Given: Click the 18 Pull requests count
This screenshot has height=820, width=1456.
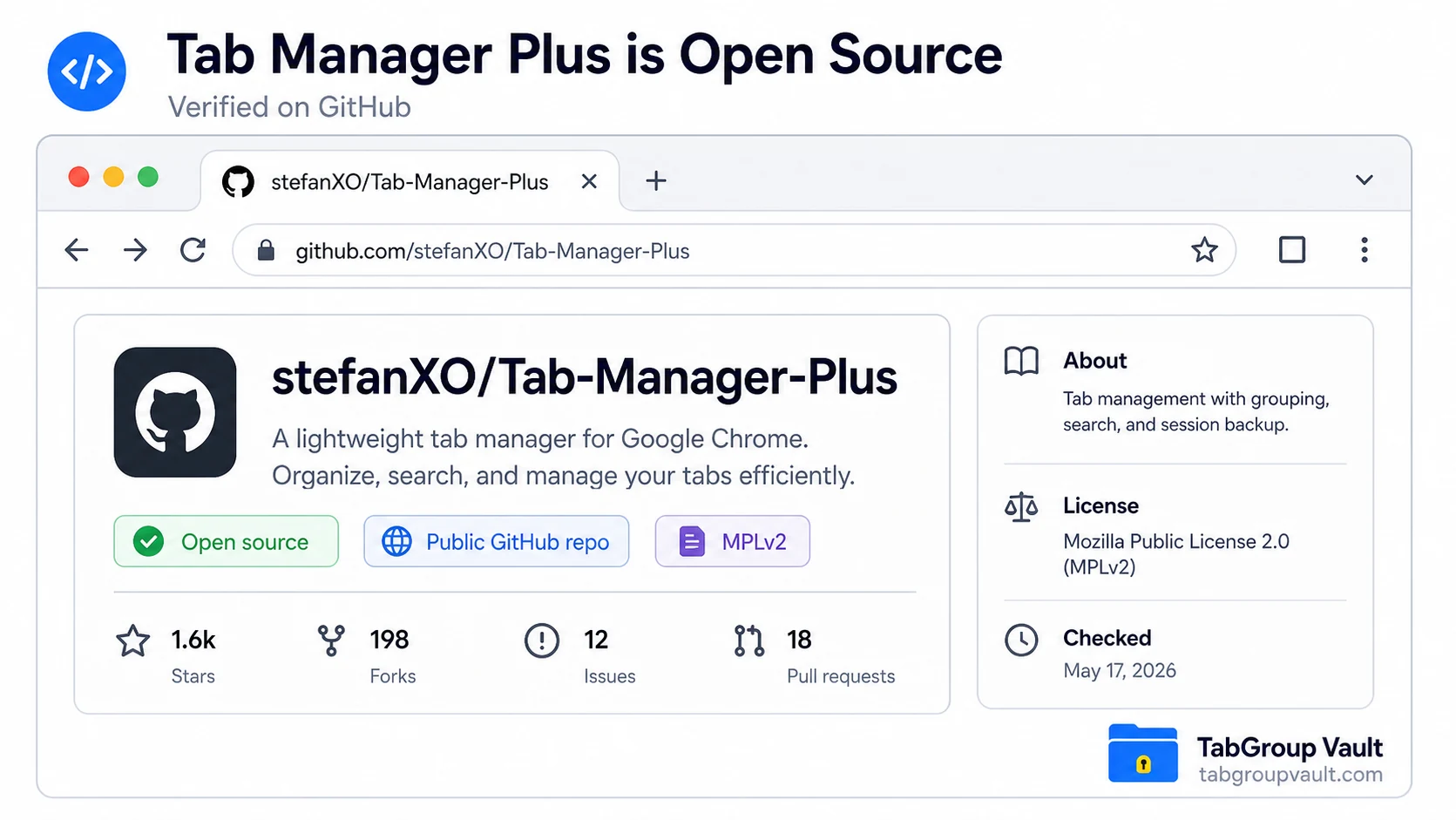Looking at the screenshot, I should 799,640.
